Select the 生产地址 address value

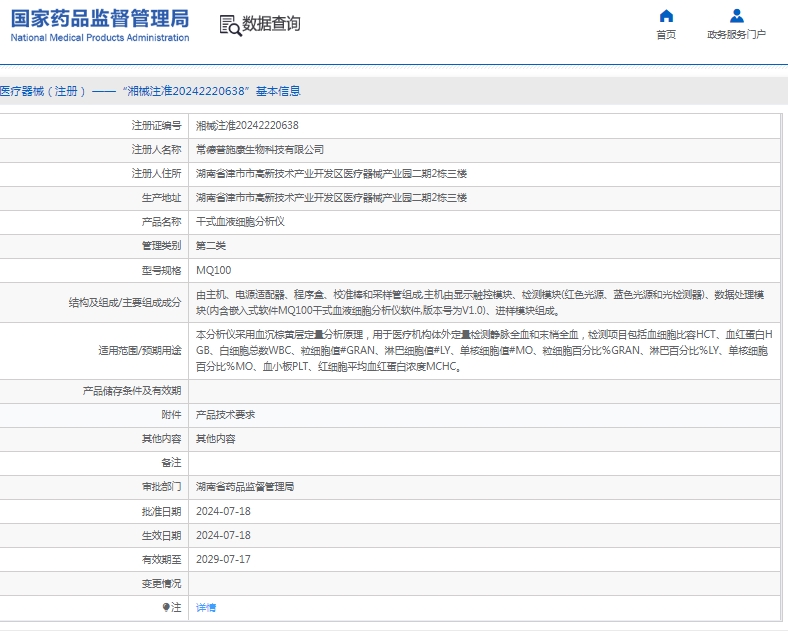(x=331, y=198)
